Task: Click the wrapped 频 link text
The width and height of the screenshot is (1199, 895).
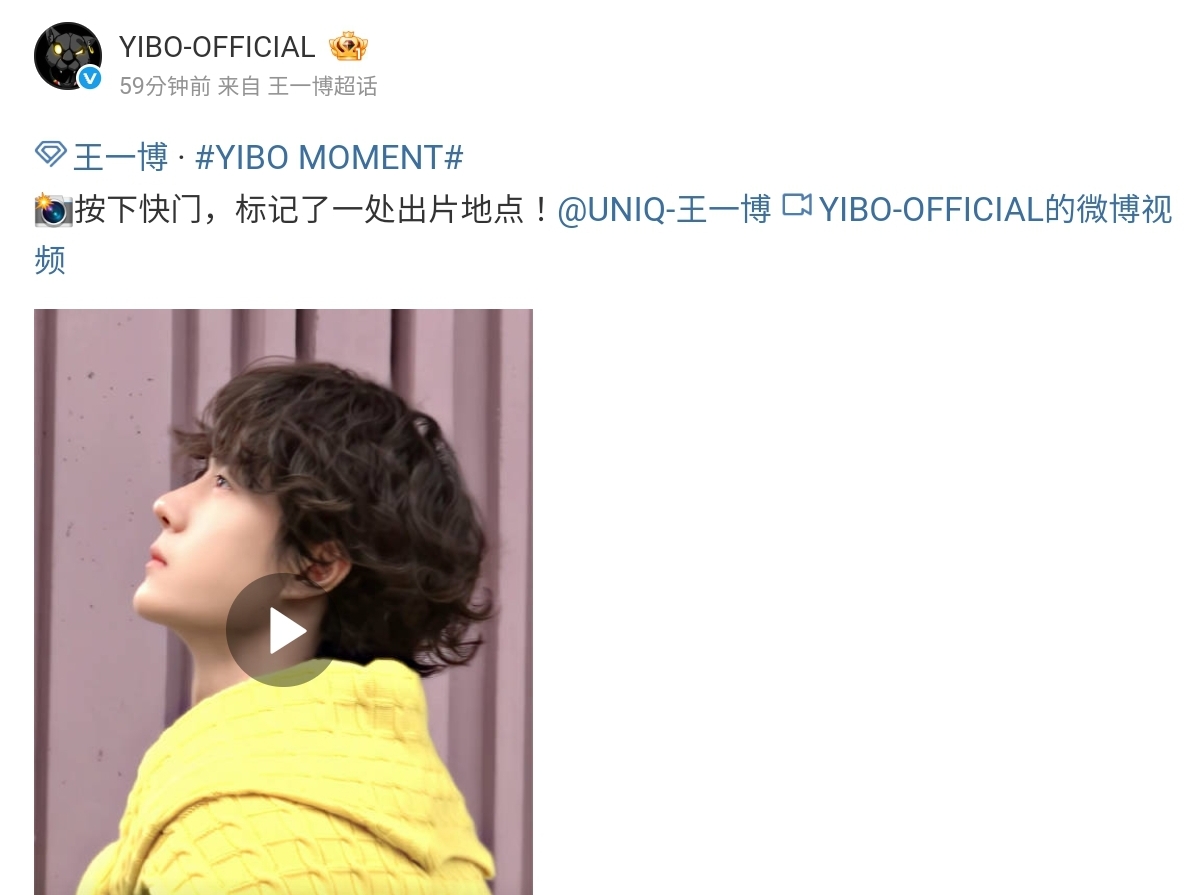Action: [x=50, y=260]
